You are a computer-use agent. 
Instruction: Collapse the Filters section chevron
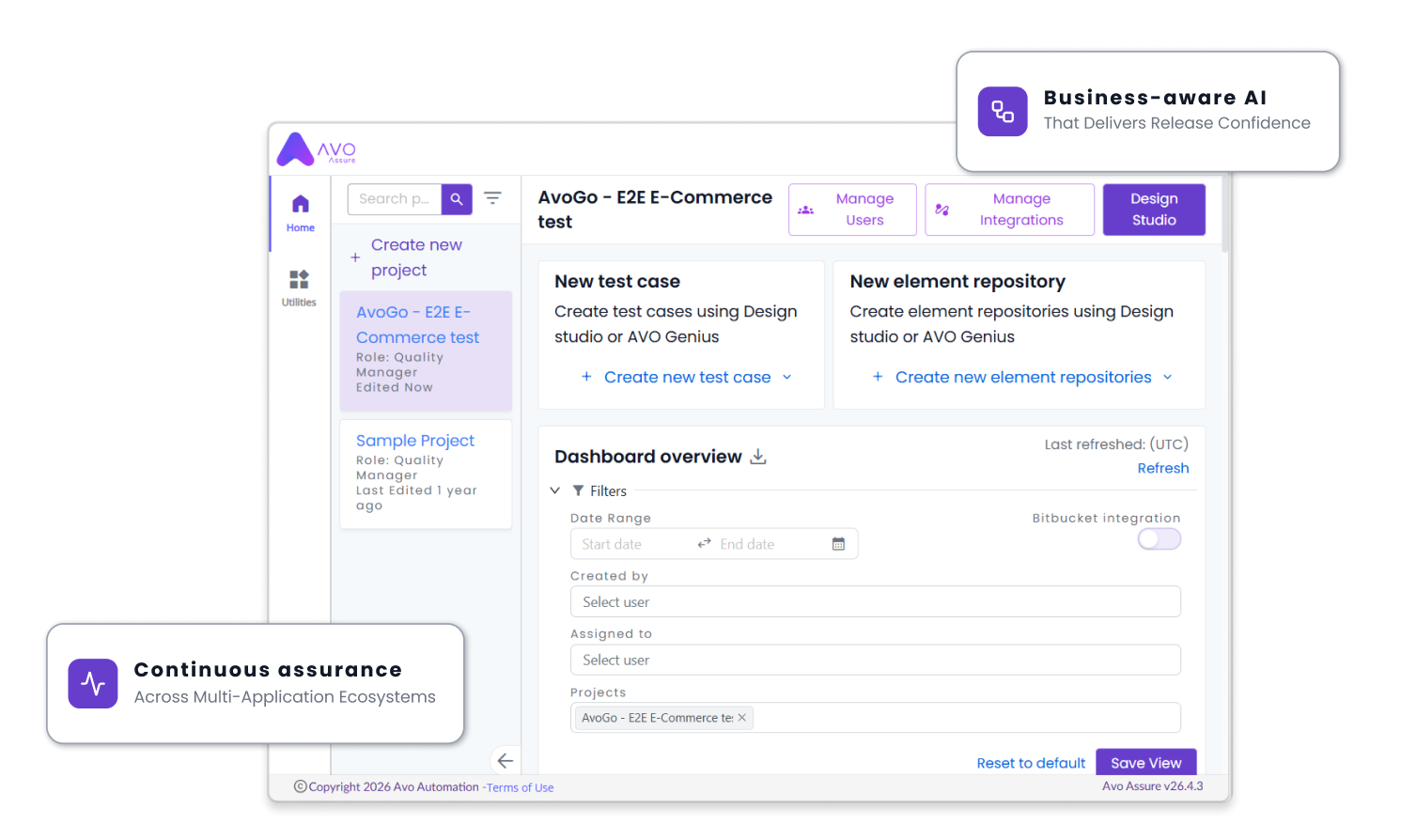(x=555, y=490)
